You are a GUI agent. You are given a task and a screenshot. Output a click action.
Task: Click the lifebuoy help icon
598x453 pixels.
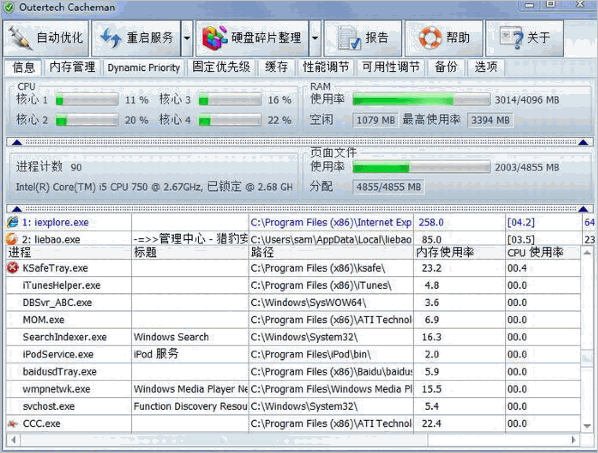pyautogui.click(x=430, y=38)
